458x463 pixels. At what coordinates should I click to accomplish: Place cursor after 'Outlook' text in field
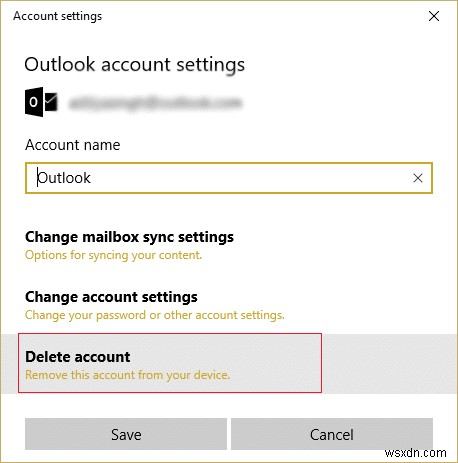pos(91,178)
